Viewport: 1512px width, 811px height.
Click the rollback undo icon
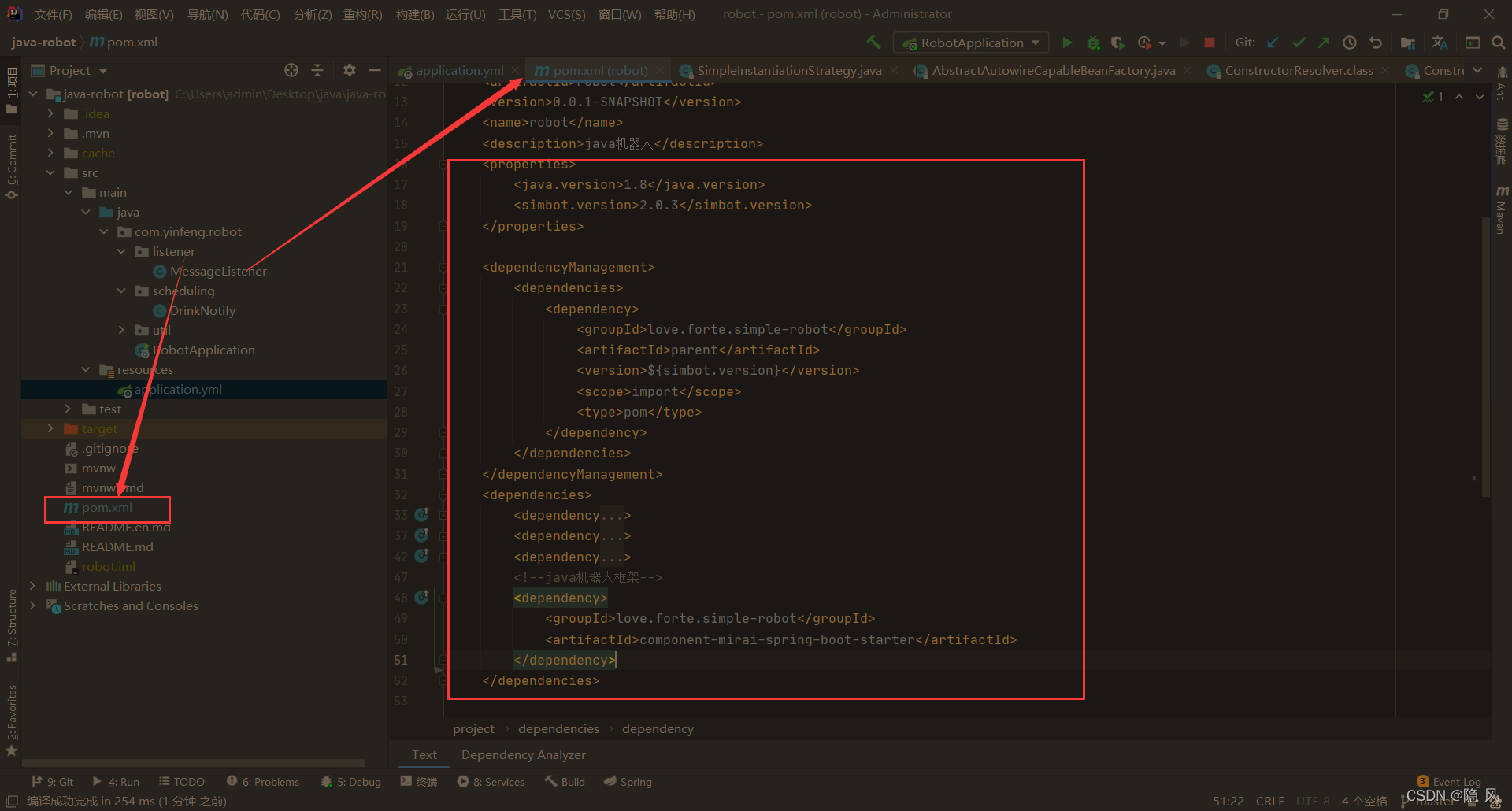coord(1376,43)
